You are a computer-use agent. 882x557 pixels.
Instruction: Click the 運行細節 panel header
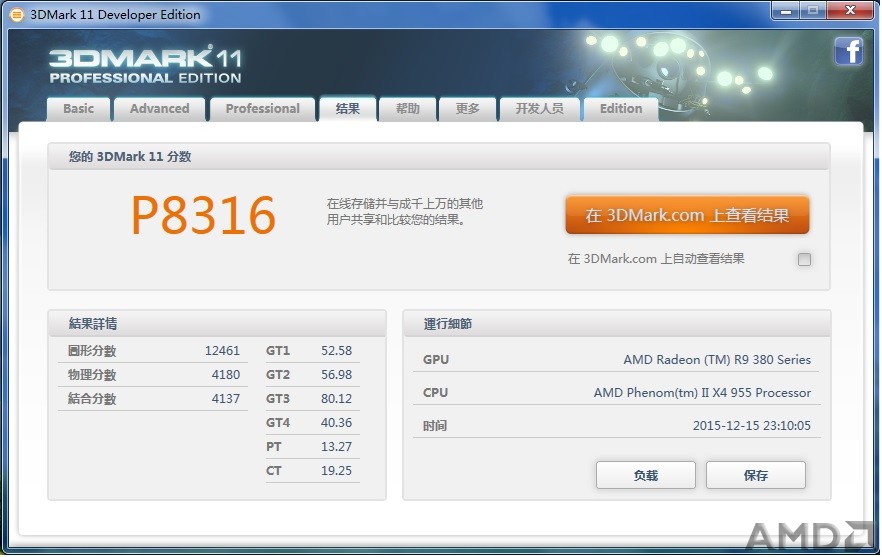[616, 324]
